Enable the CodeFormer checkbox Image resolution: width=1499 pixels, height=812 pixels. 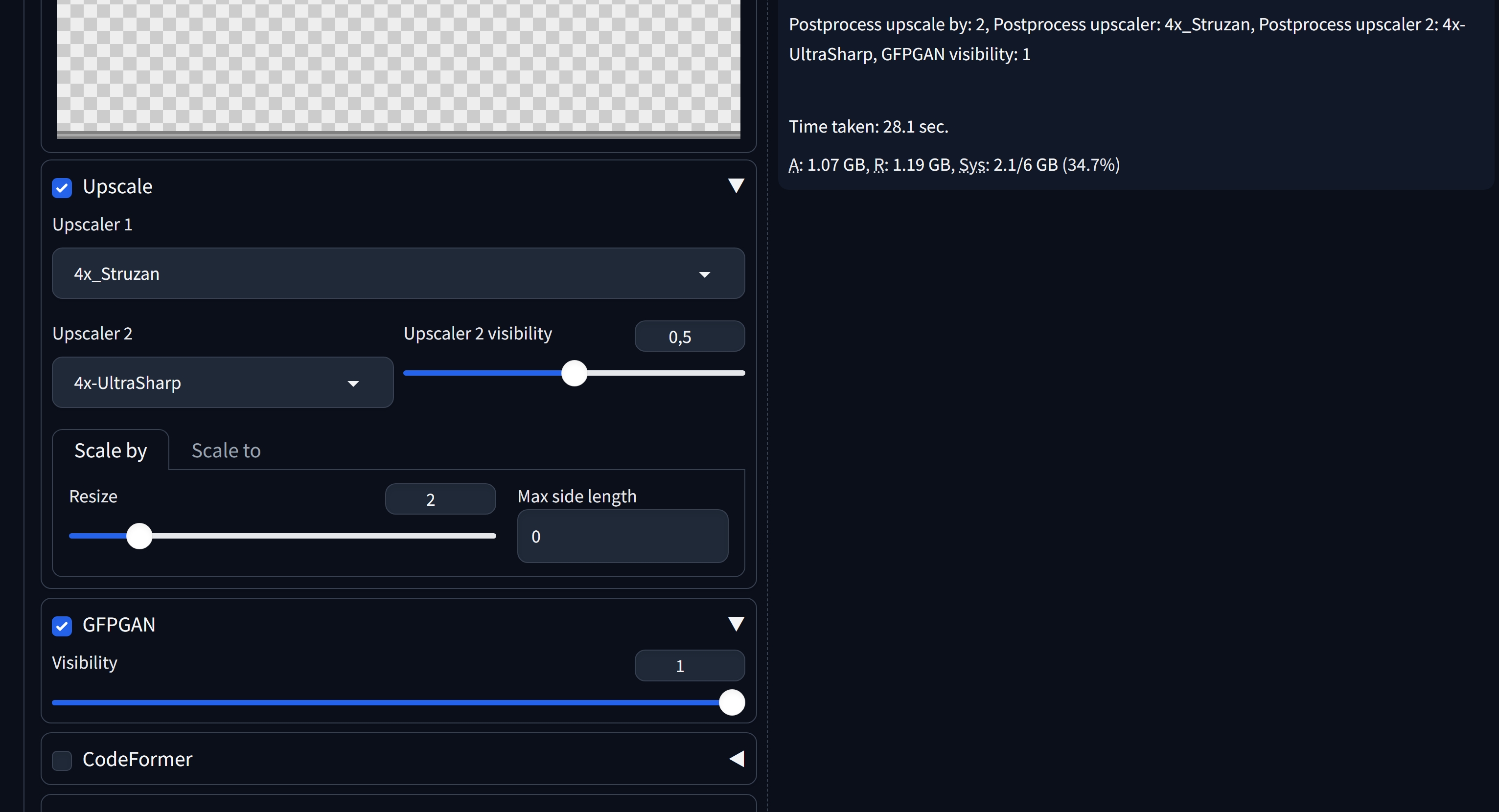point(62,760)
